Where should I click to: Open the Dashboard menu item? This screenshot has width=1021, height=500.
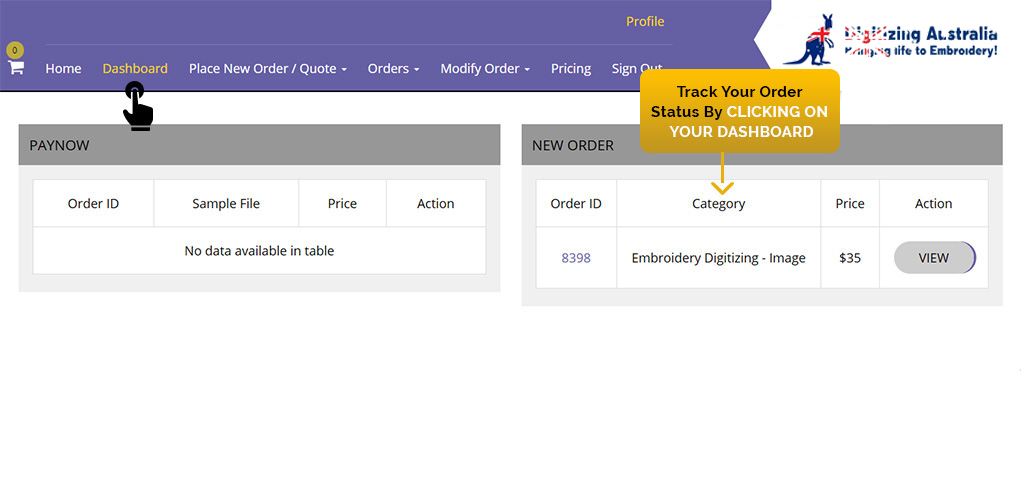135,69
